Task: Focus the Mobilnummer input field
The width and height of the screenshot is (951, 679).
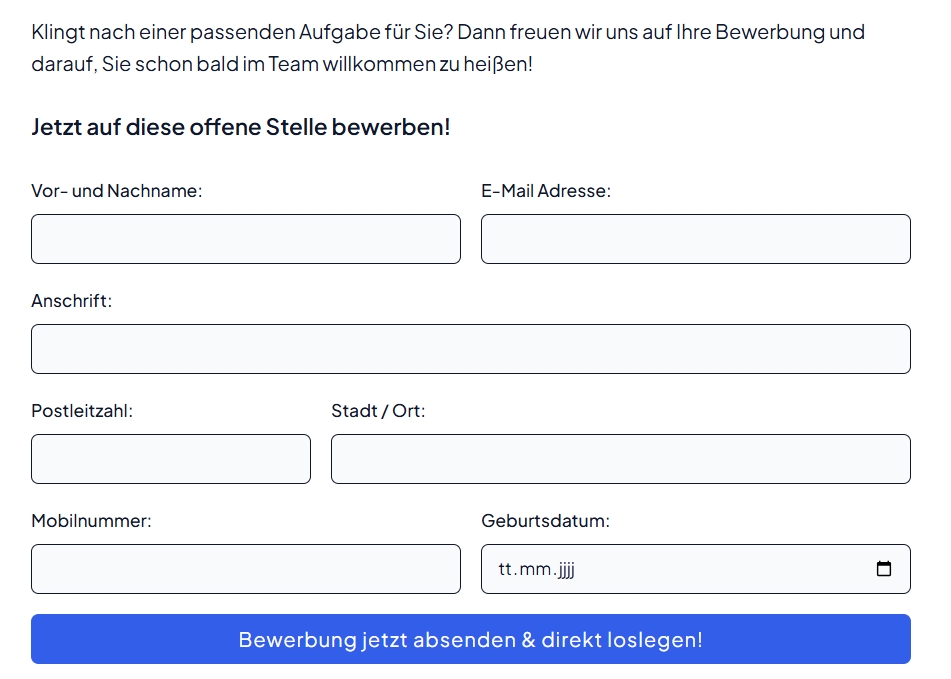Action: [246, 569]
